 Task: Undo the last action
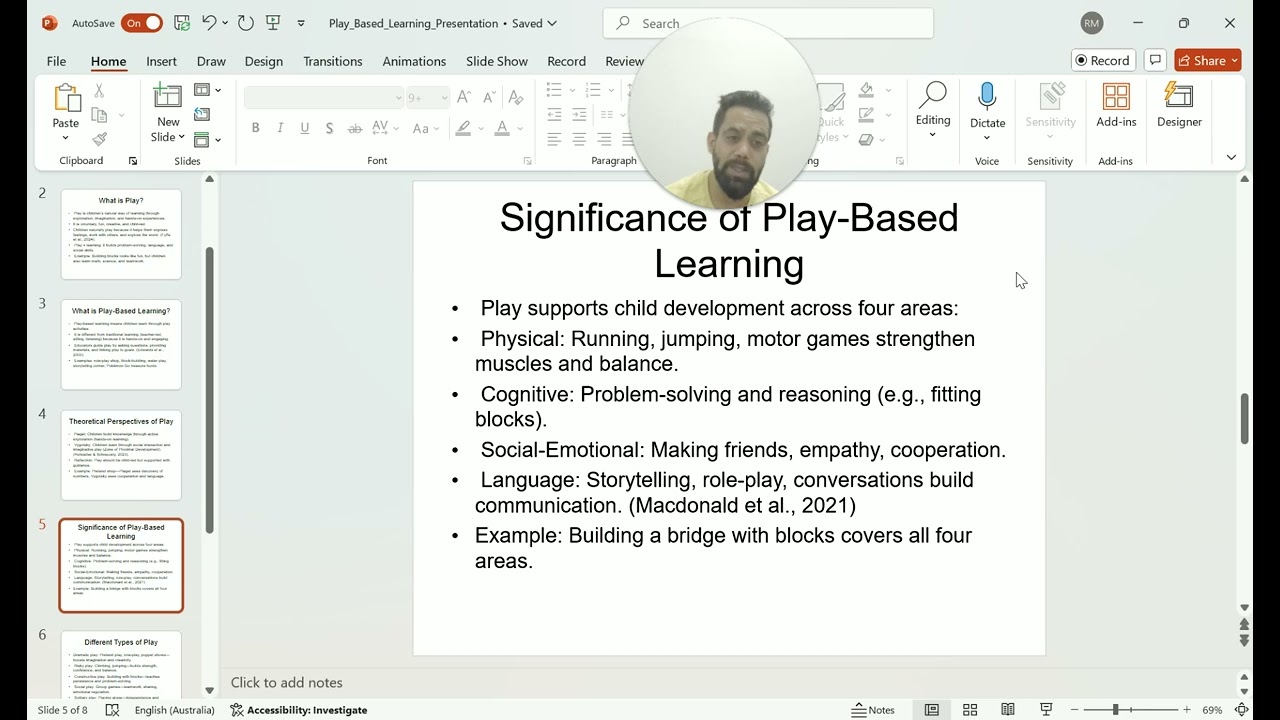pos(209,22)
